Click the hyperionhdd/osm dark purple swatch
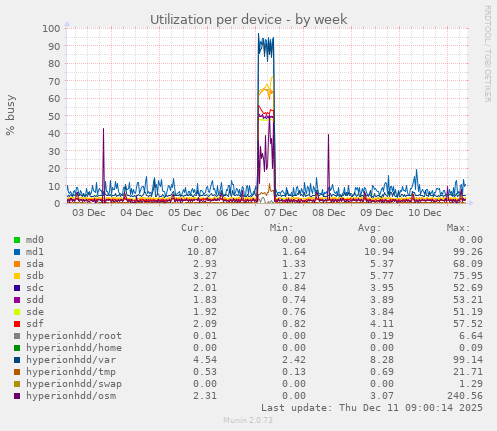 pos(17,396)
